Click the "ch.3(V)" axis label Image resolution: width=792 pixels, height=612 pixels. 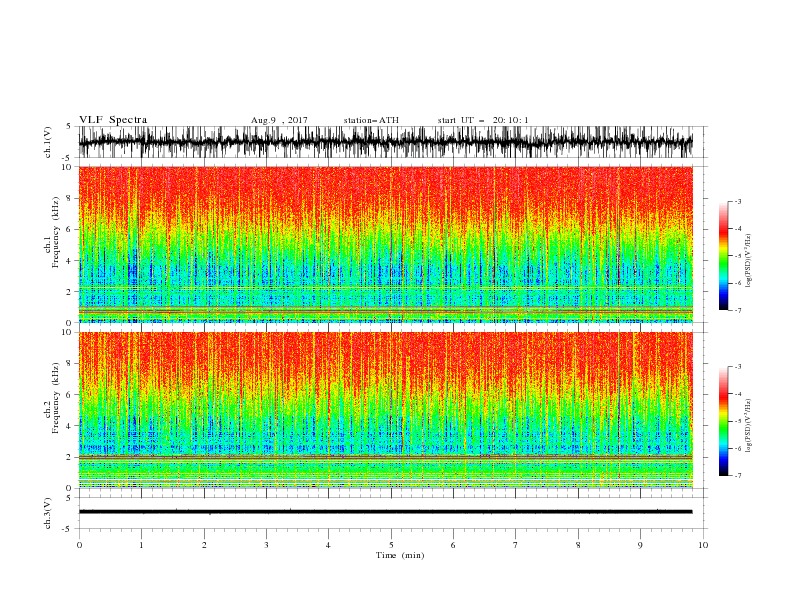coord(48,513)
